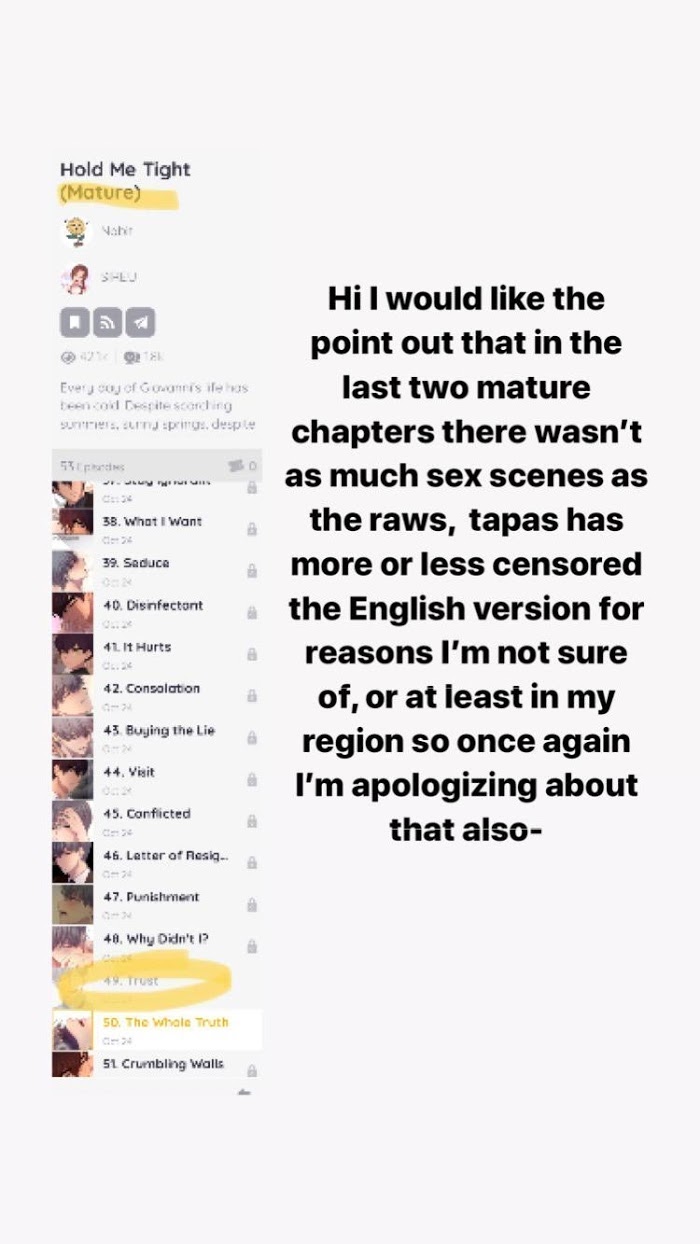This screenshot has width=700, height=1244.
Task: Click lock icon on episode 44 Visit
Action: pos(251,779)
